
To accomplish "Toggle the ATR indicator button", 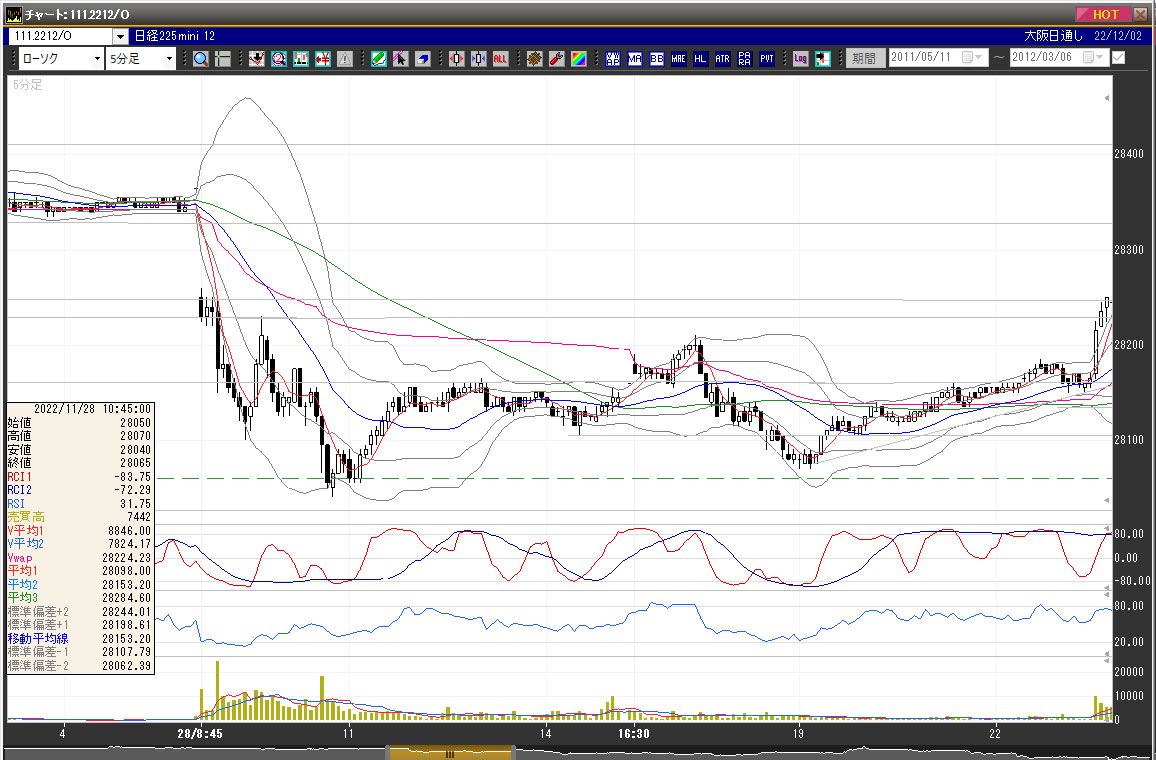I will tap(722, 59).
